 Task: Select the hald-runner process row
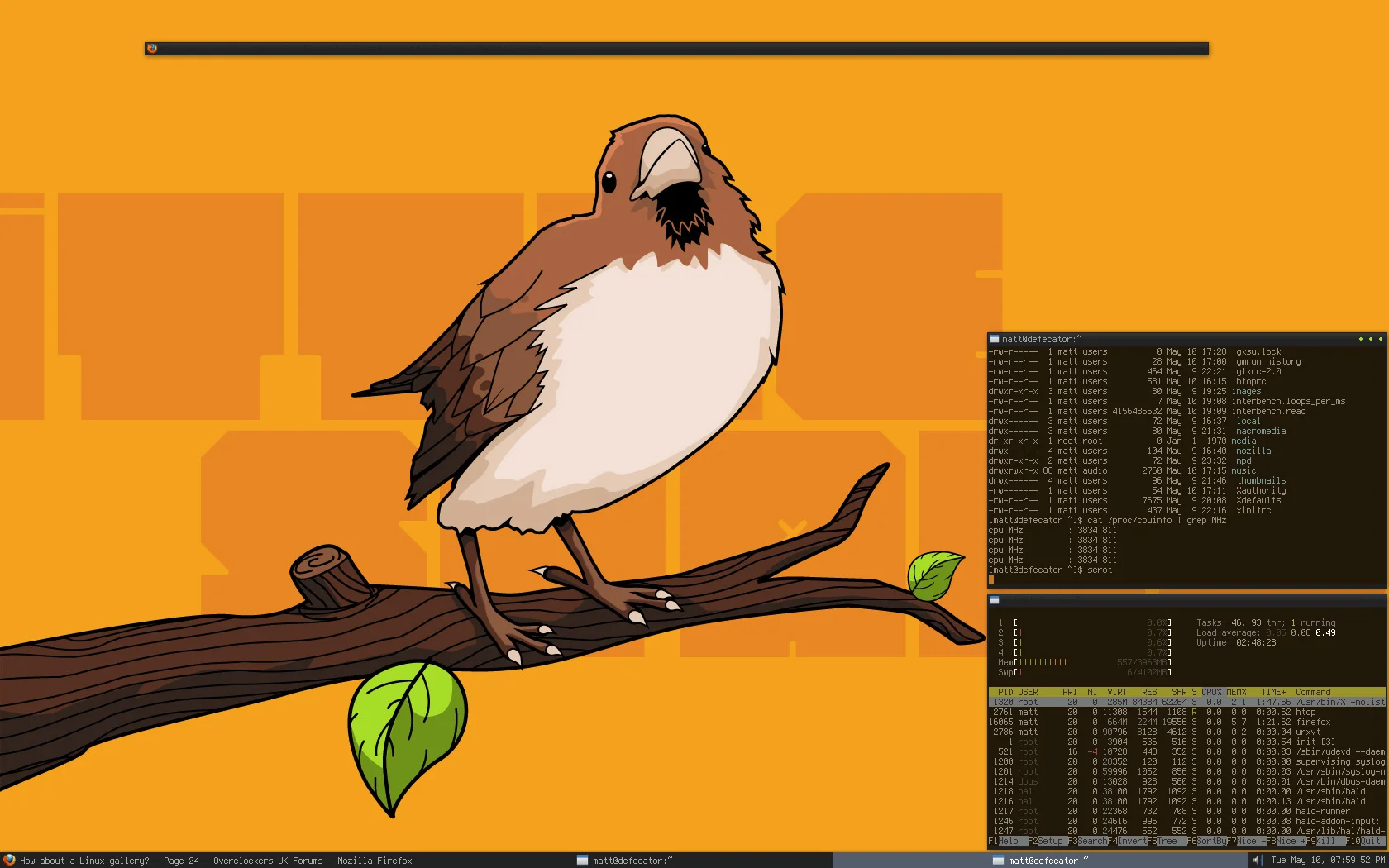click(1186, 811)
